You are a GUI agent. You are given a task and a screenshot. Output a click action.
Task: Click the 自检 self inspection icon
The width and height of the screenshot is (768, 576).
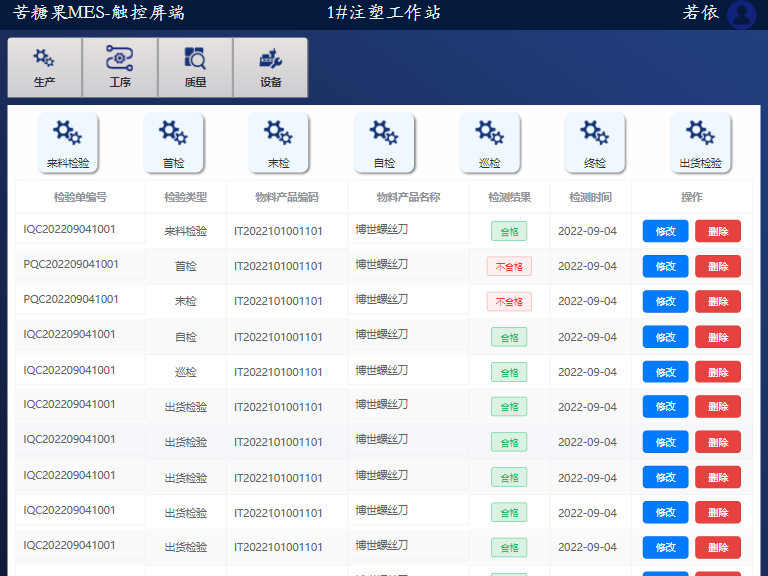(384, 142)
